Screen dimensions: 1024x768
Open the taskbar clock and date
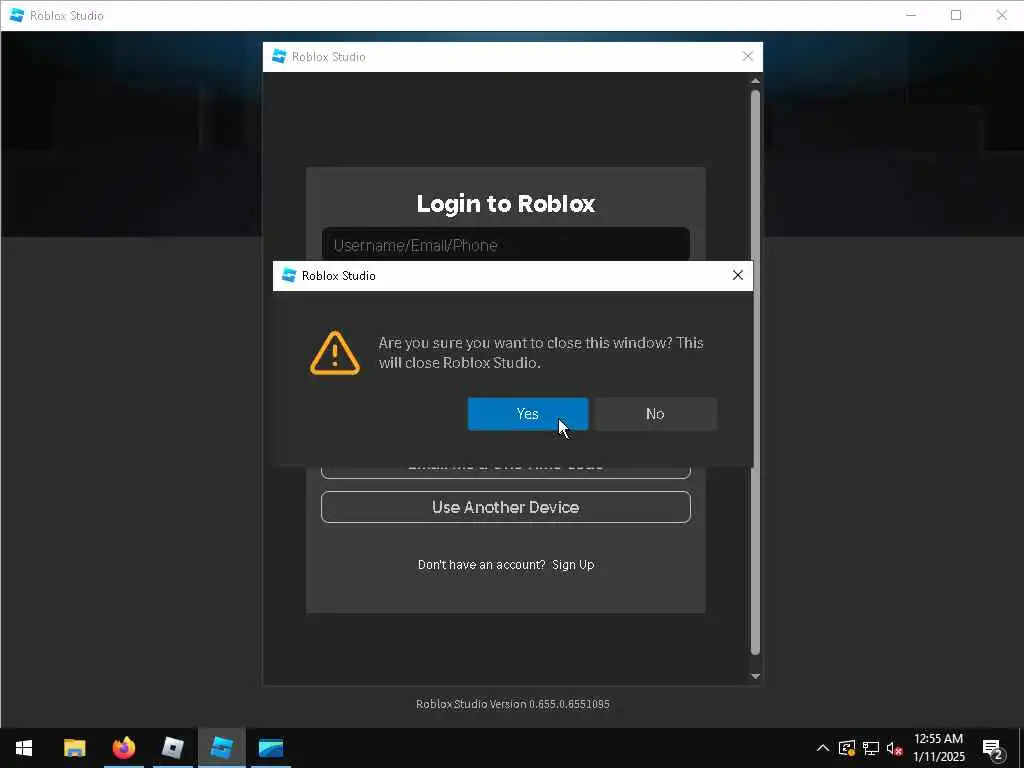coord(938,748)
